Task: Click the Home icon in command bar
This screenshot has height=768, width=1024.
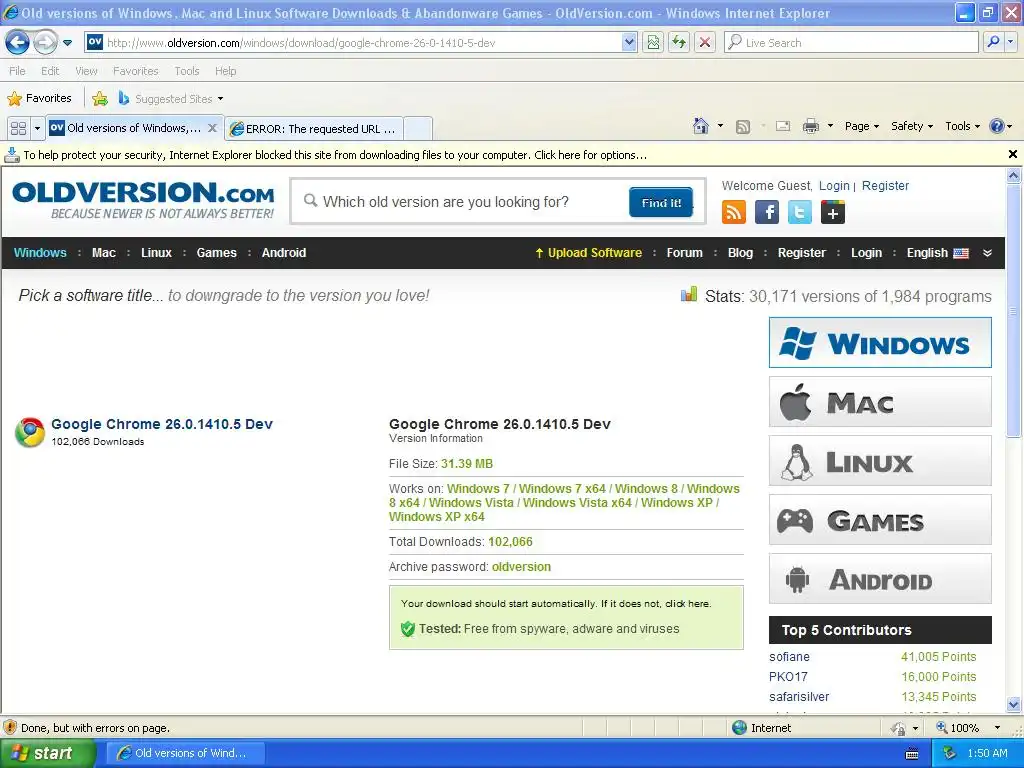Action: click(701, 126)
